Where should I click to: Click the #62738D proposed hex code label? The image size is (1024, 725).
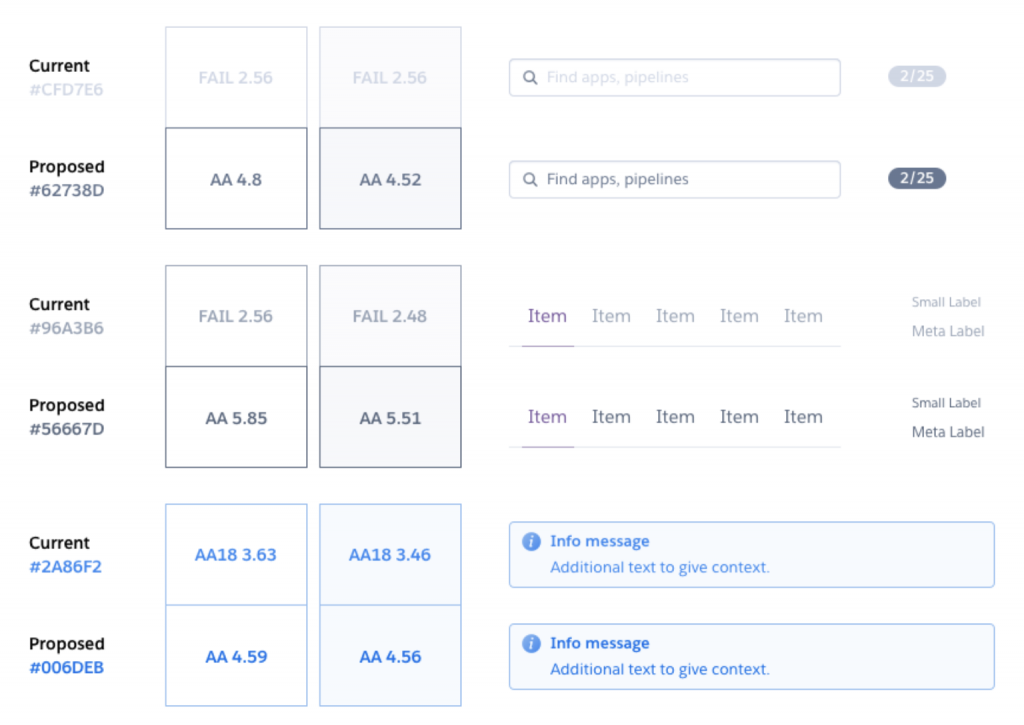click(x=66, y=190)
